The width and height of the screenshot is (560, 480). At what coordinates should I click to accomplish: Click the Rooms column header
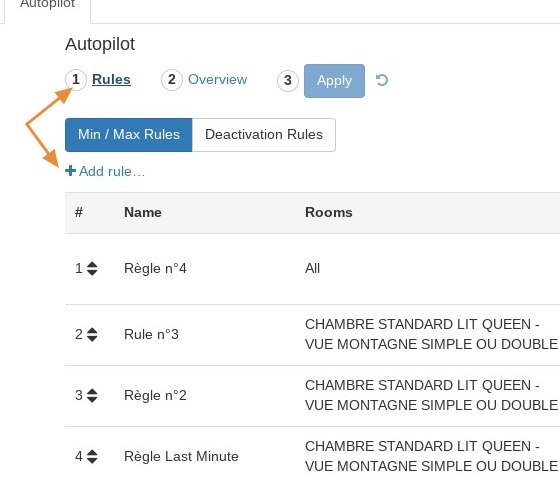click(x=329, y=212)
